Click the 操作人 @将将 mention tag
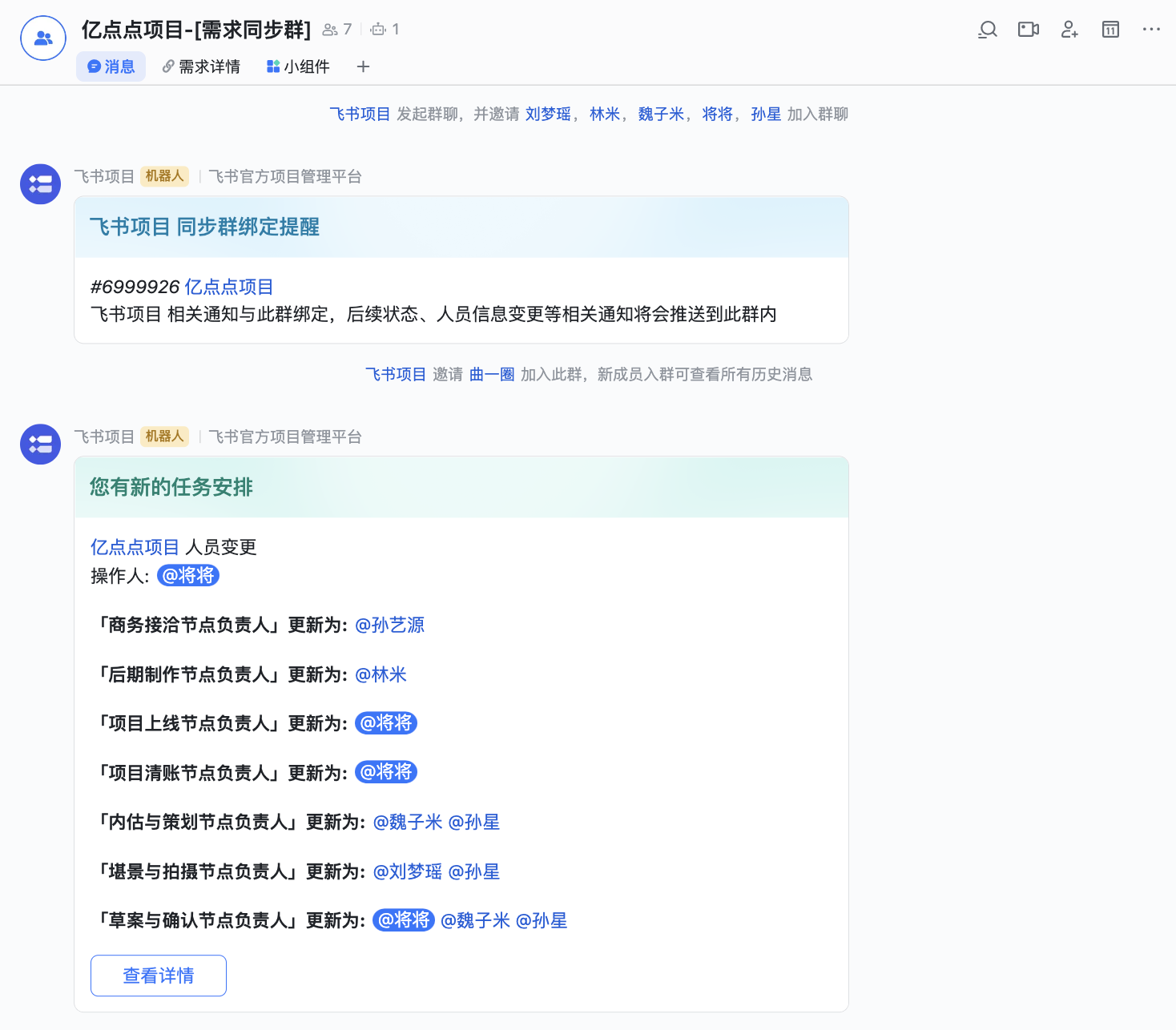Screen dimensions: 1176x1030 pyautogui.click(x=188, y=575)
